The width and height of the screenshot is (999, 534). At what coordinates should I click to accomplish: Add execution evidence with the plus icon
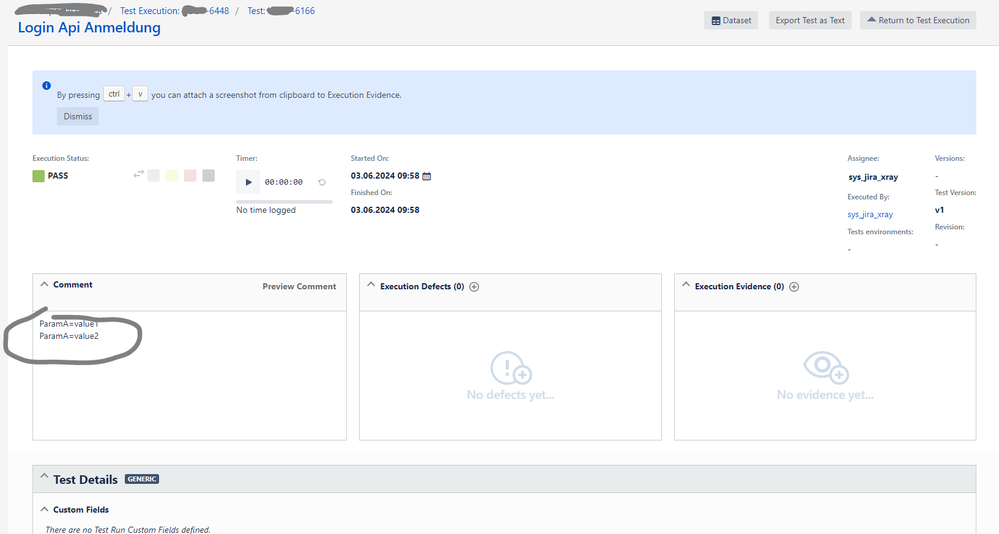[794, 287]
